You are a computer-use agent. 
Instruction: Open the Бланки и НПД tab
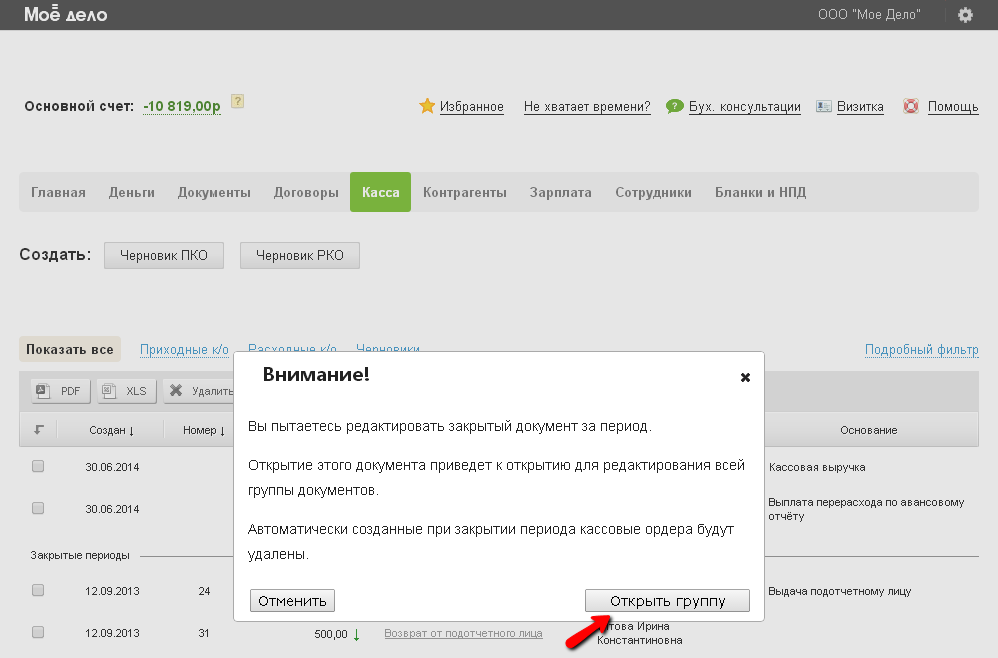pyautogui.click(x=760, y=192)
